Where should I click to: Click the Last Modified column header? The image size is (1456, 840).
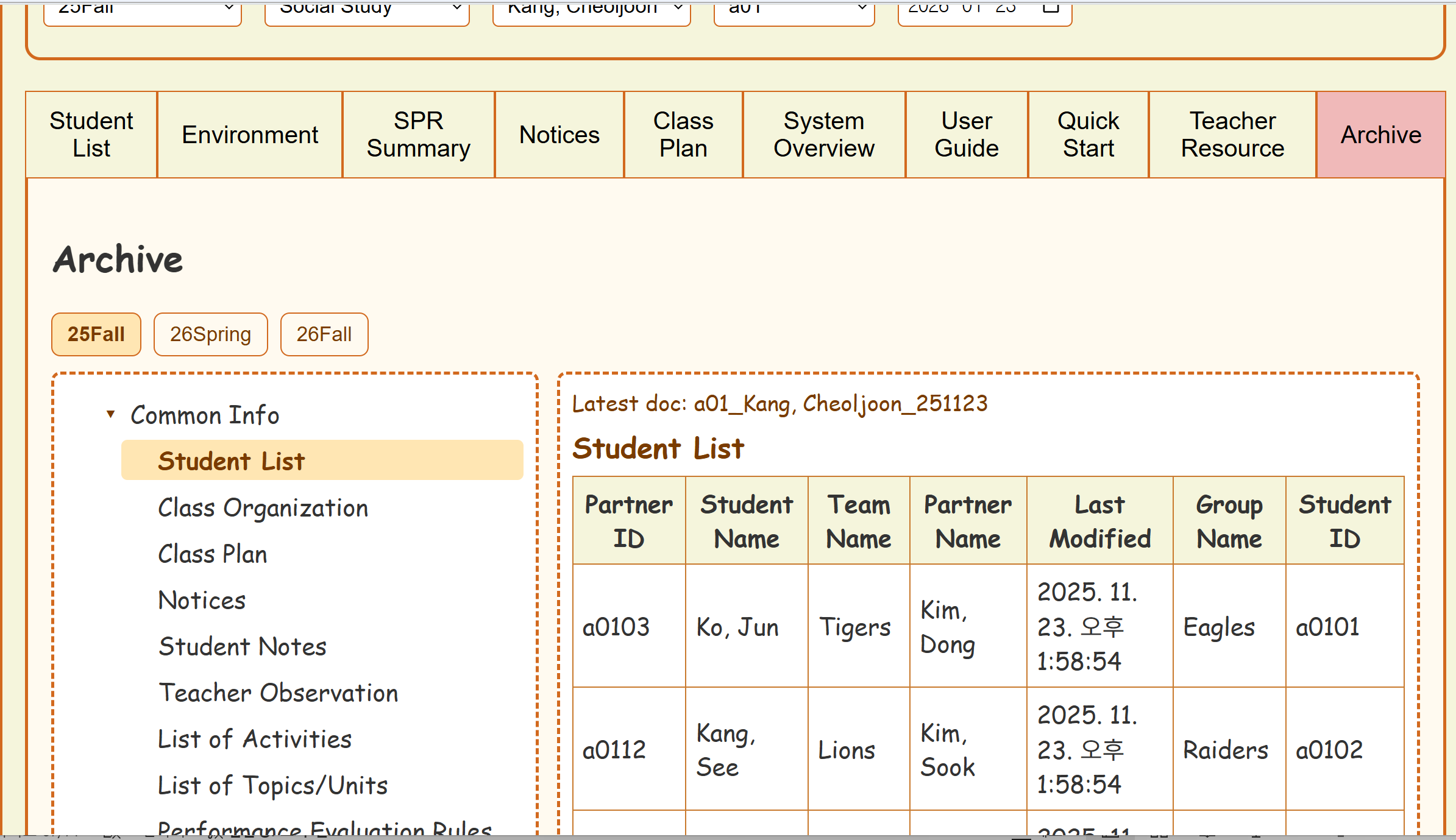coord(1099,521)
